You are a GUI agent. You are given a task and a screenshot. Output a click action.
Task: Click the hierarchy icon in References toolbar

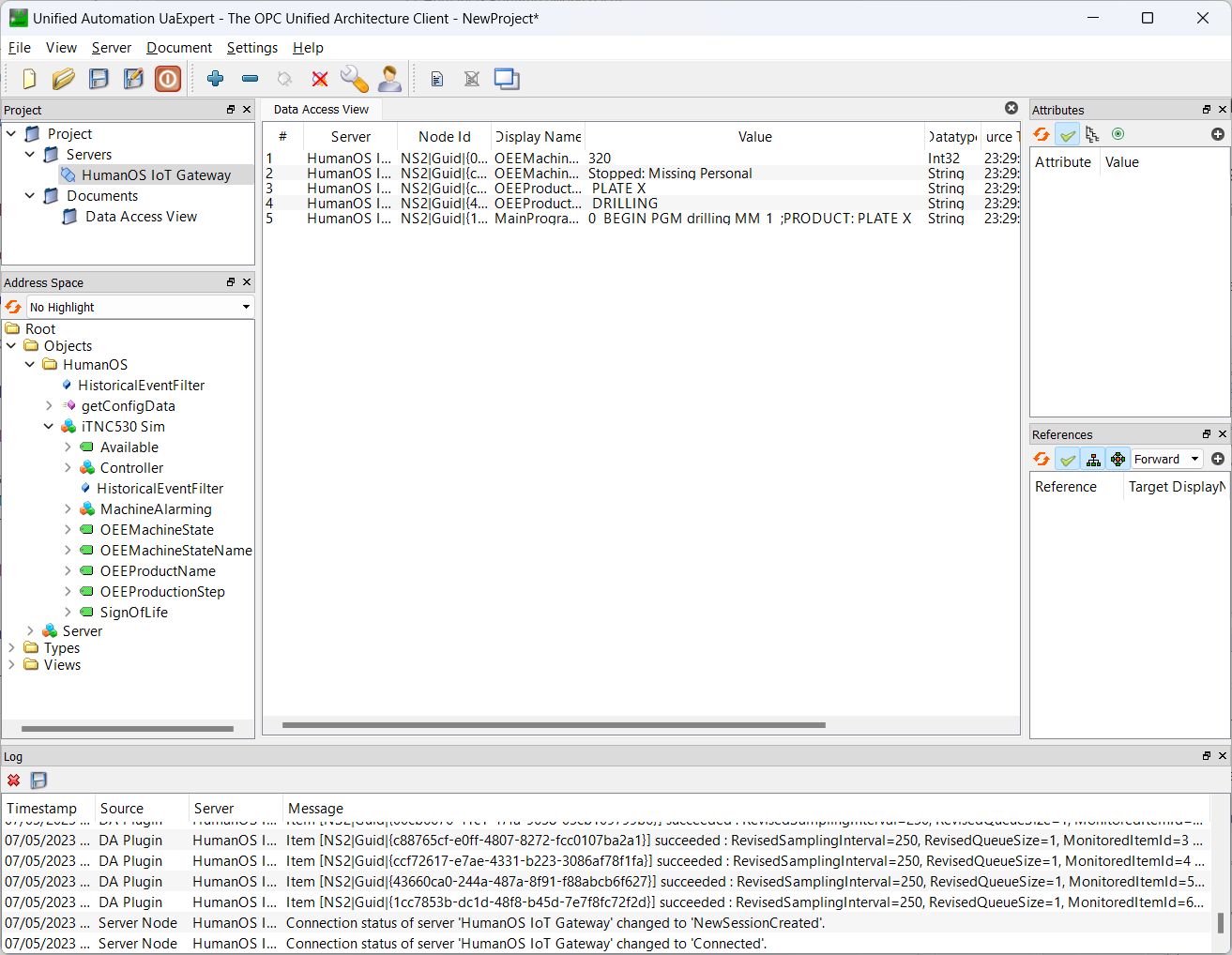coord(1093,459)
